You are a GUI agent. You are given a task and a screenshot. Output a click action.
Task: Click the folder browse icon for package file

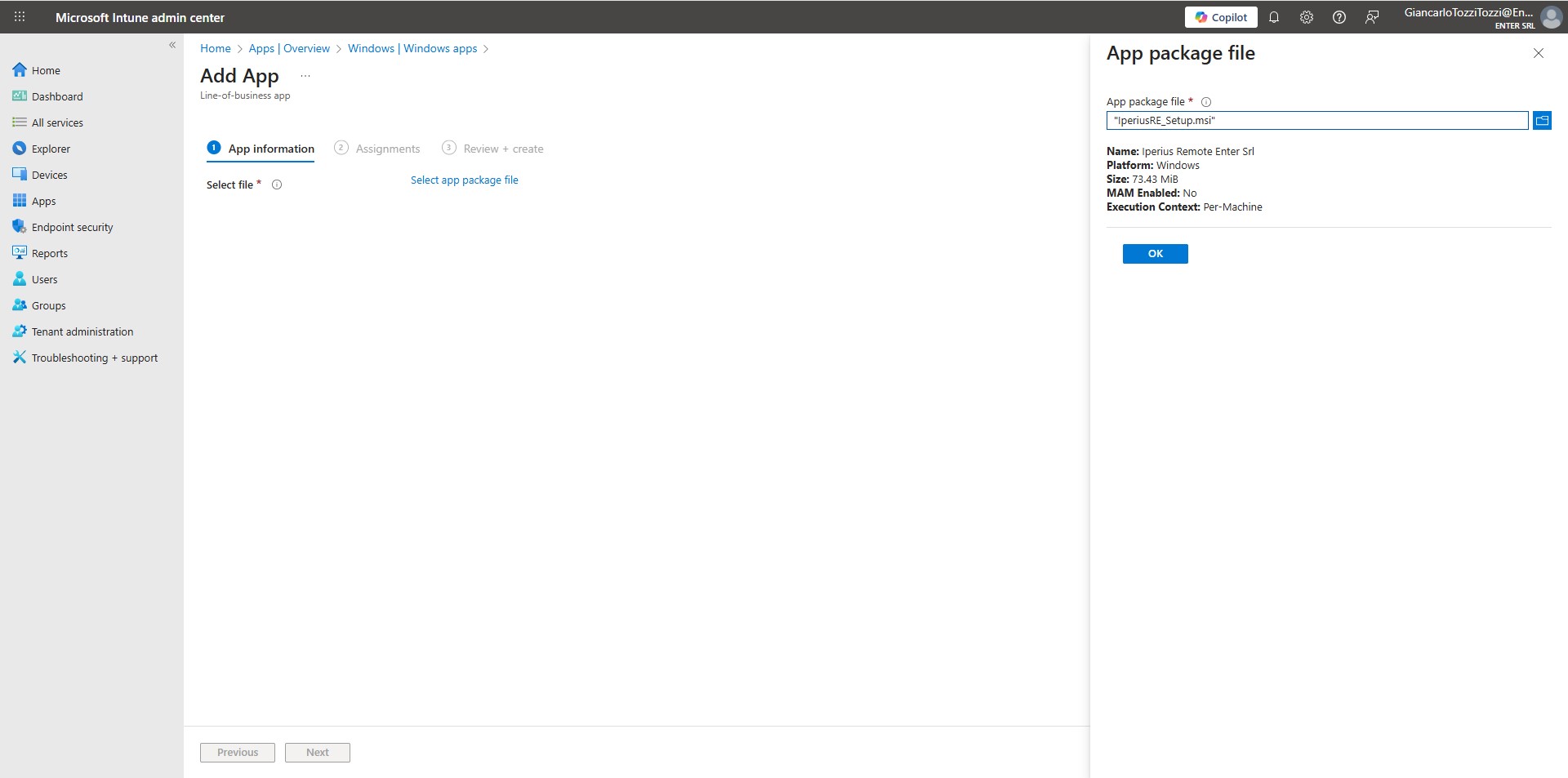pyautogui.click(x=1541, y=121)
